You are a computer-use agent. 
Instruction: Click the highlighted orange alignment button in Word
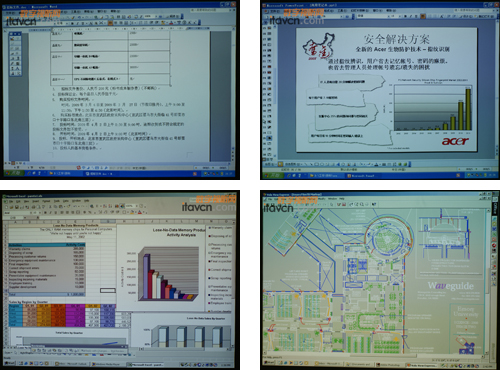pos(110,23)
